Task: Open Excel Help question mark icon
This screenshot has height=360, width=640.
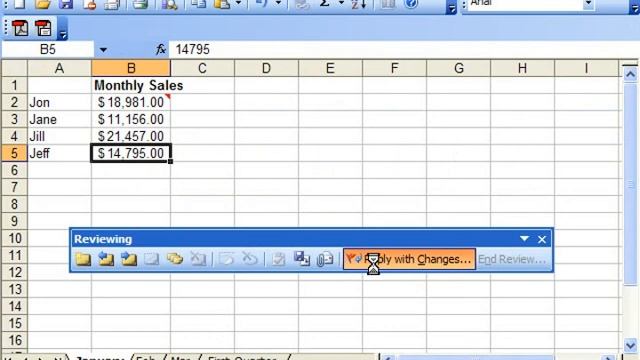Action: coord(411,4)
